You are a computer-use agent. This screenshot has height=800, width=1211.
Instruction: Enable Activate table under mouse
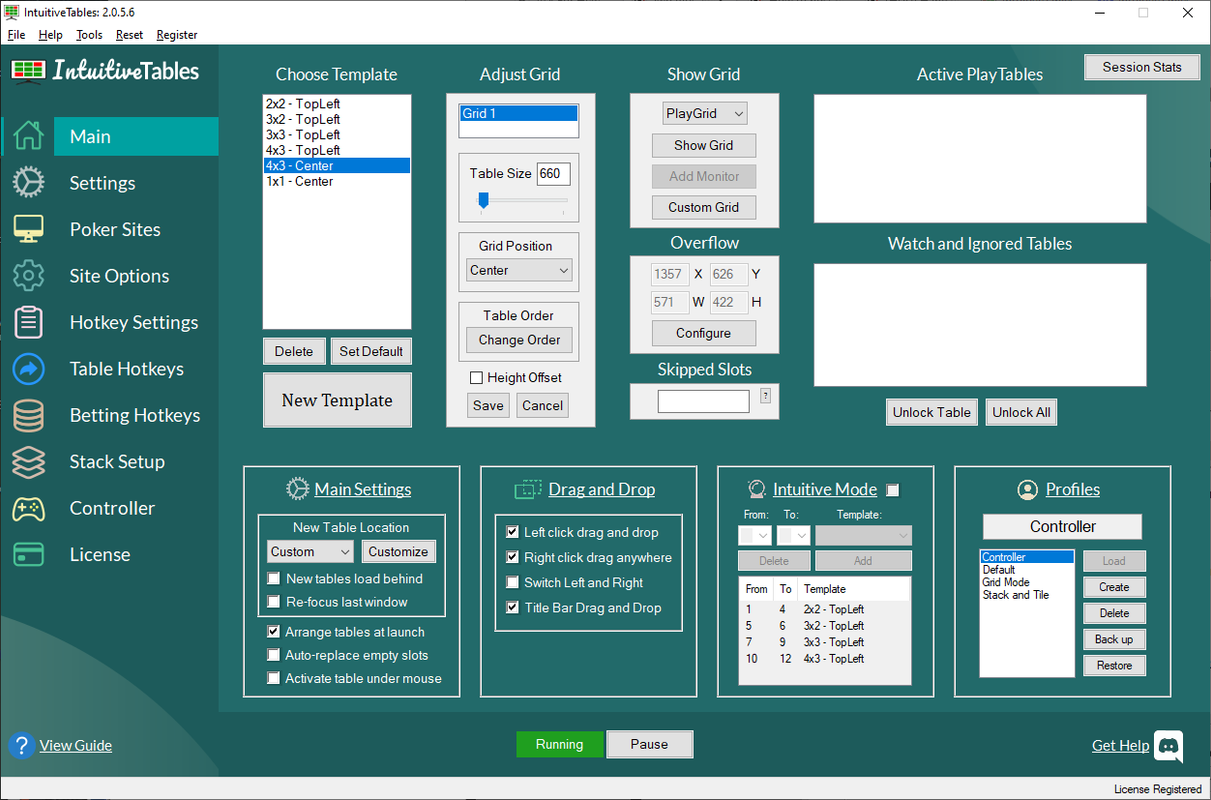click(x=274, y=678)
